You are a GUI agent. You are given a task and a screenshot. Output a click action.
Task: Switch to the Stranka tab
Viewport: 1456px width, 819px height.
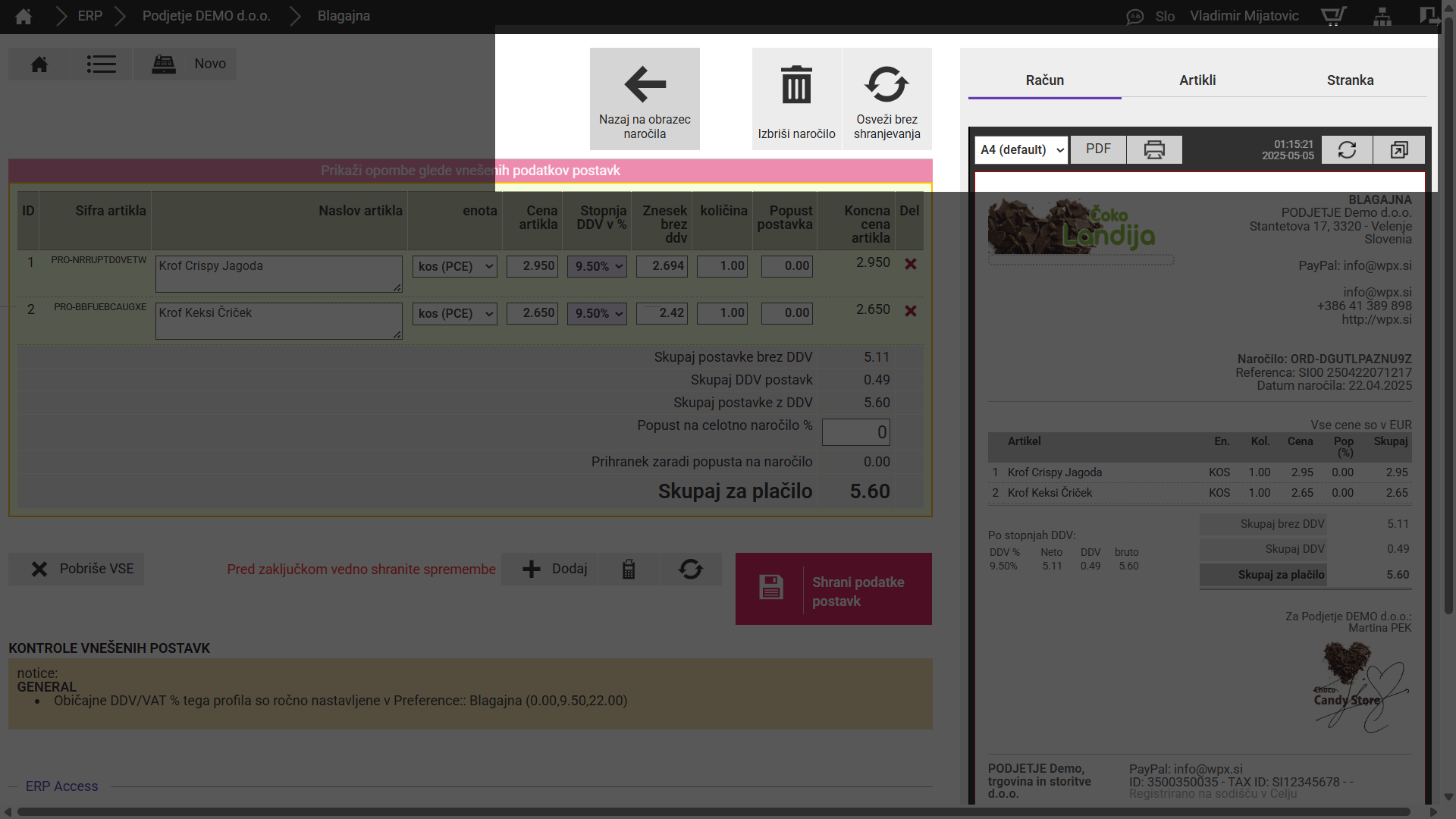1350,80
